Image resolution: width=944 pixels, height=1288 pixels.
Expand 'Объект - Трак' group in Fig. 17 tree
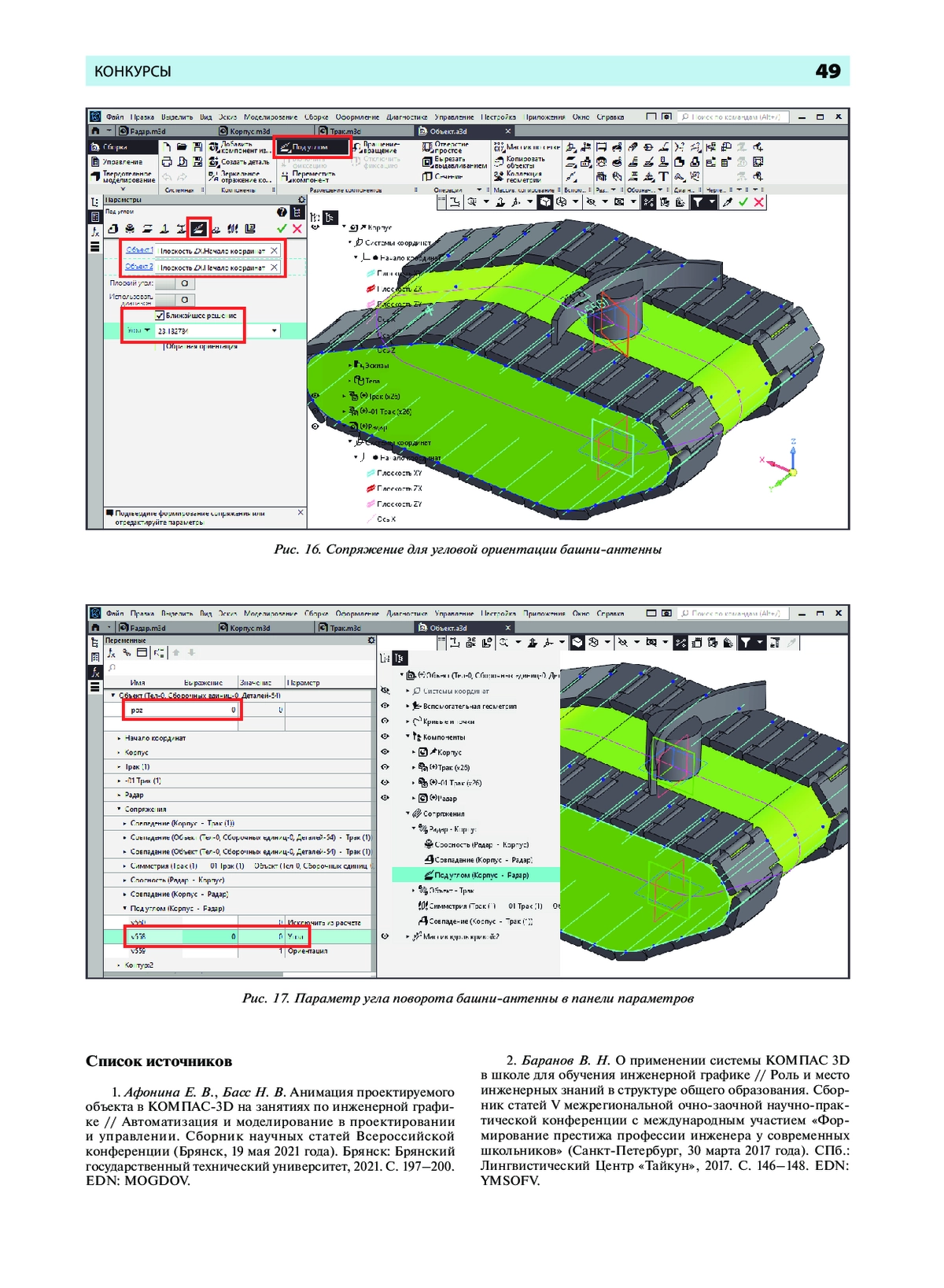pos(414,890)
